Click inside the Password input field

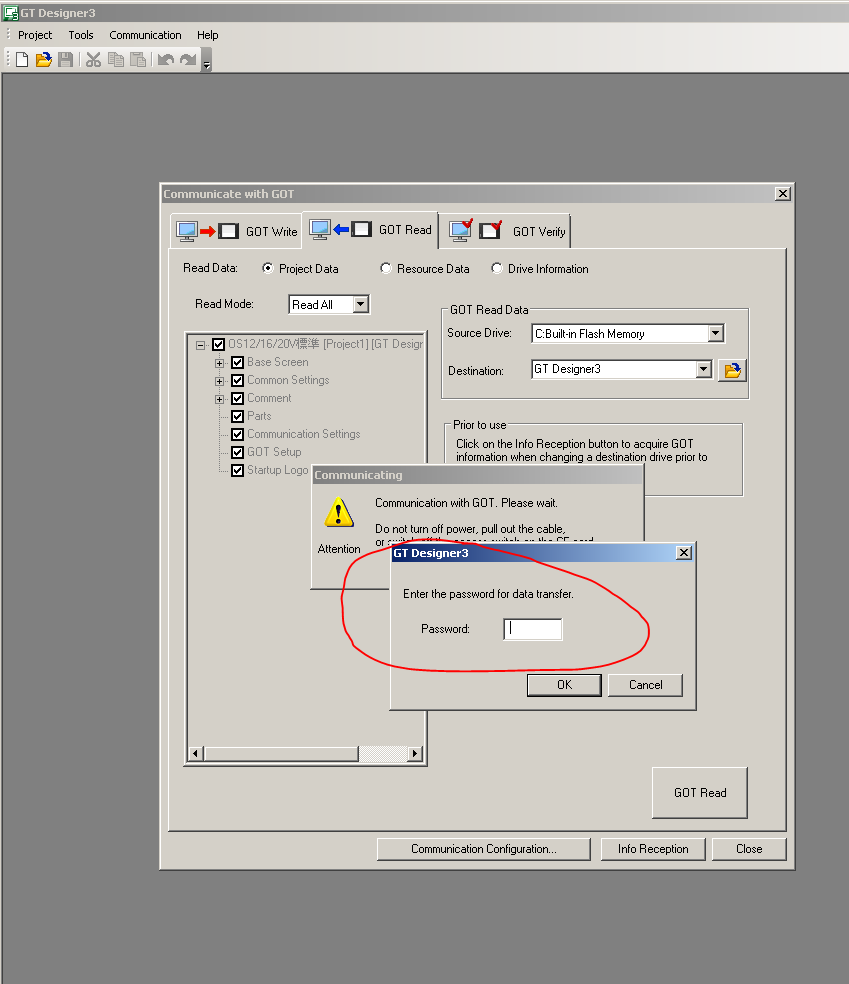[x=533, y=629]
